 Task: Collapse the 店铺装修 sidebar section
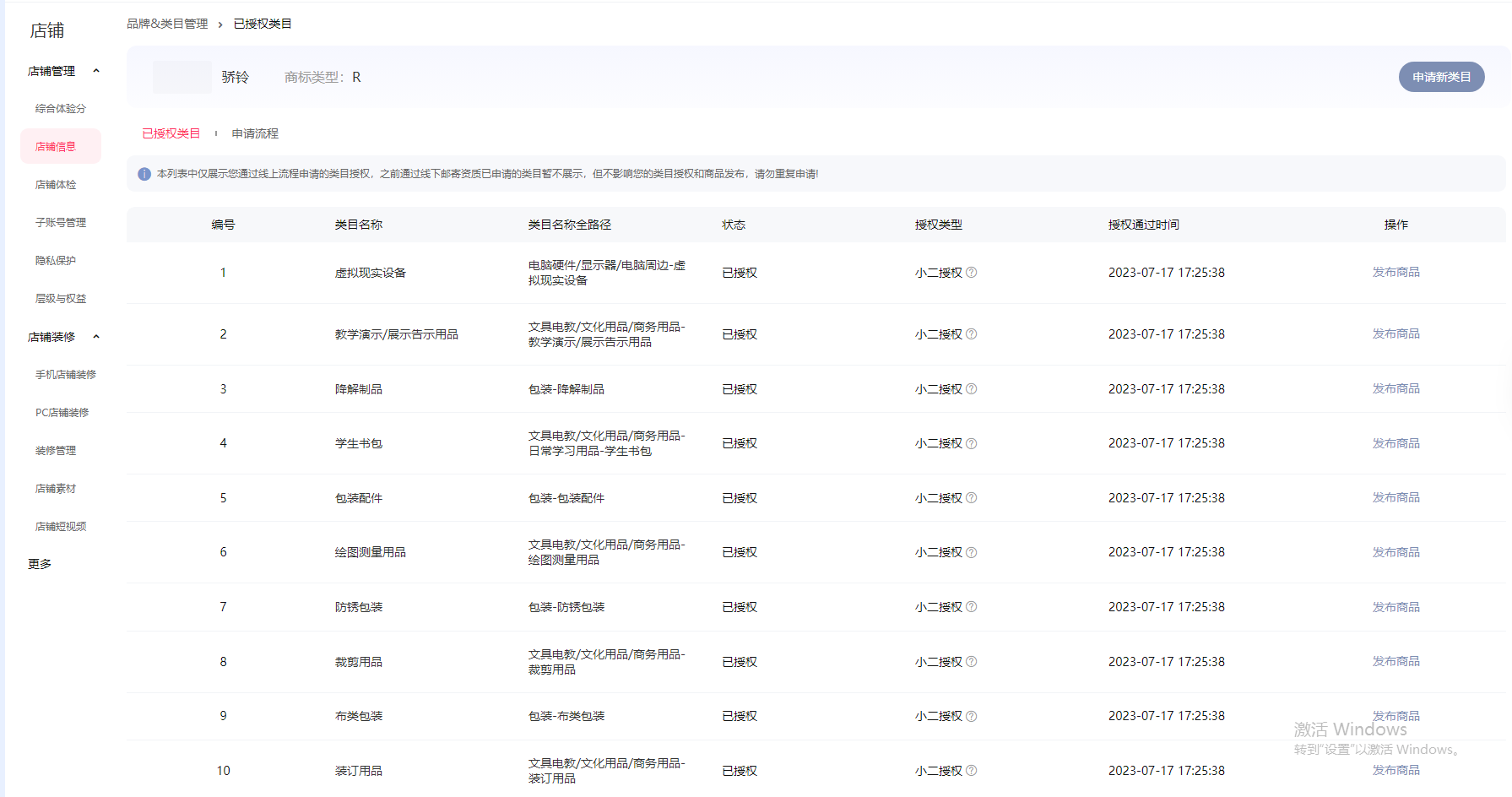[x=96, y=337]
